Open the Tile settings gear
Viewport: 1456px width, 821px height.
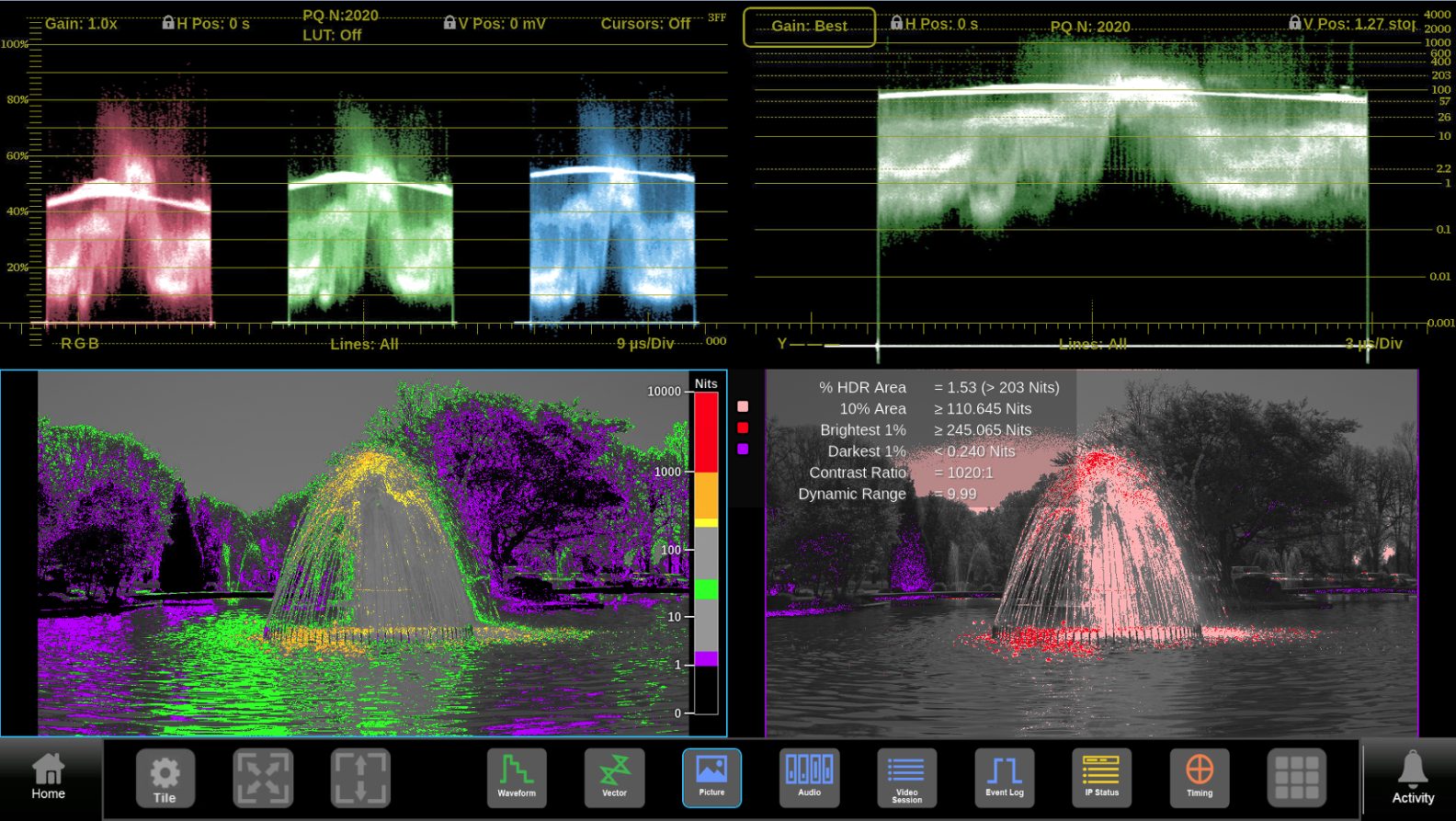click(x=165, y=777)
